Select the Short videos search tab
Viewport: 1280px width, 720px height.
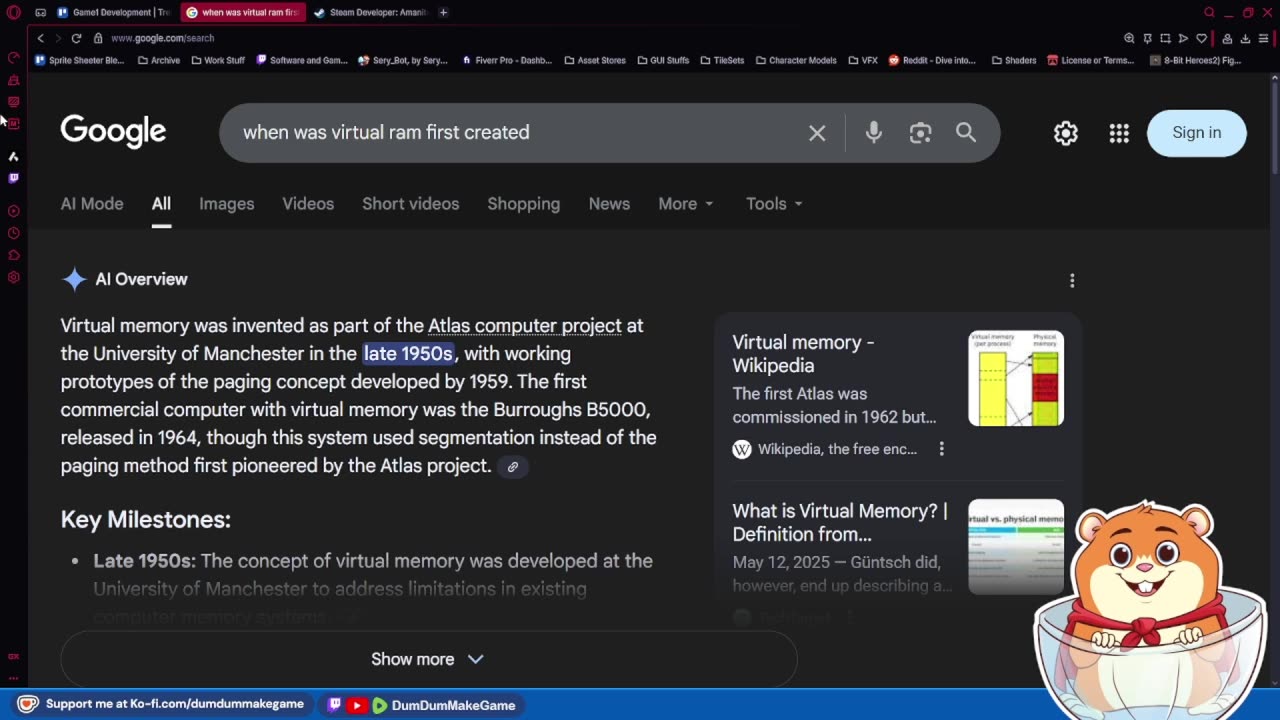[411, 204]
